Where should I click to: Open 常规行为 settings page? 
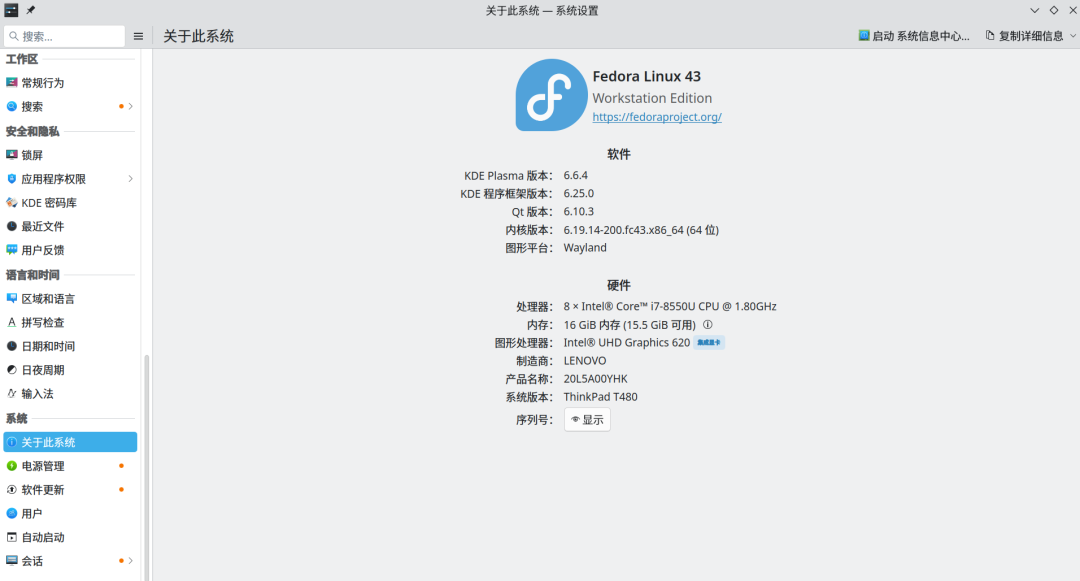point(70,83)
